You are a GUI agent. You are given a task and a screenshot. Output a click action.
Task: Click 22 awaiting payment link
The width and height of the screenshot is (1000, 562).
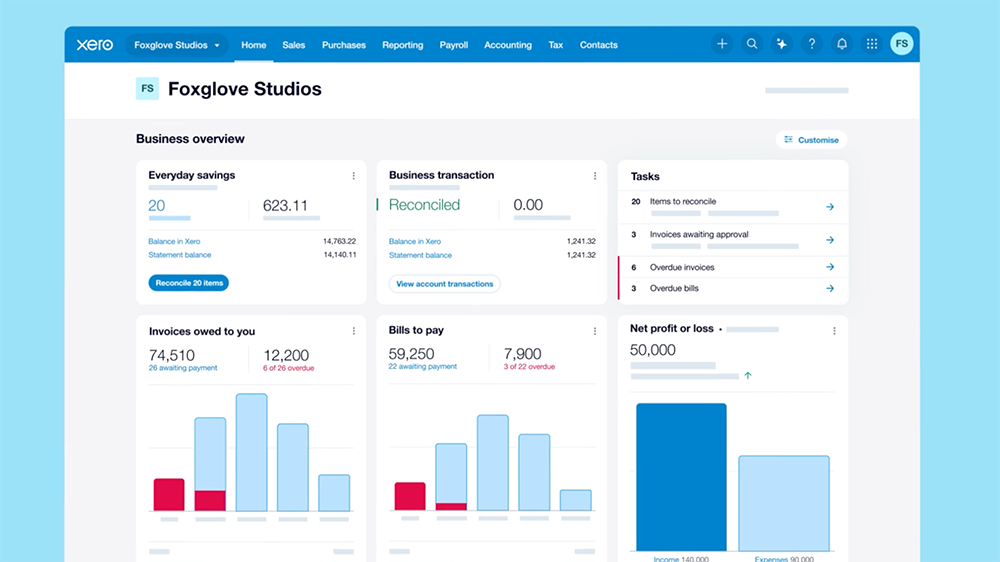[423, 367]
